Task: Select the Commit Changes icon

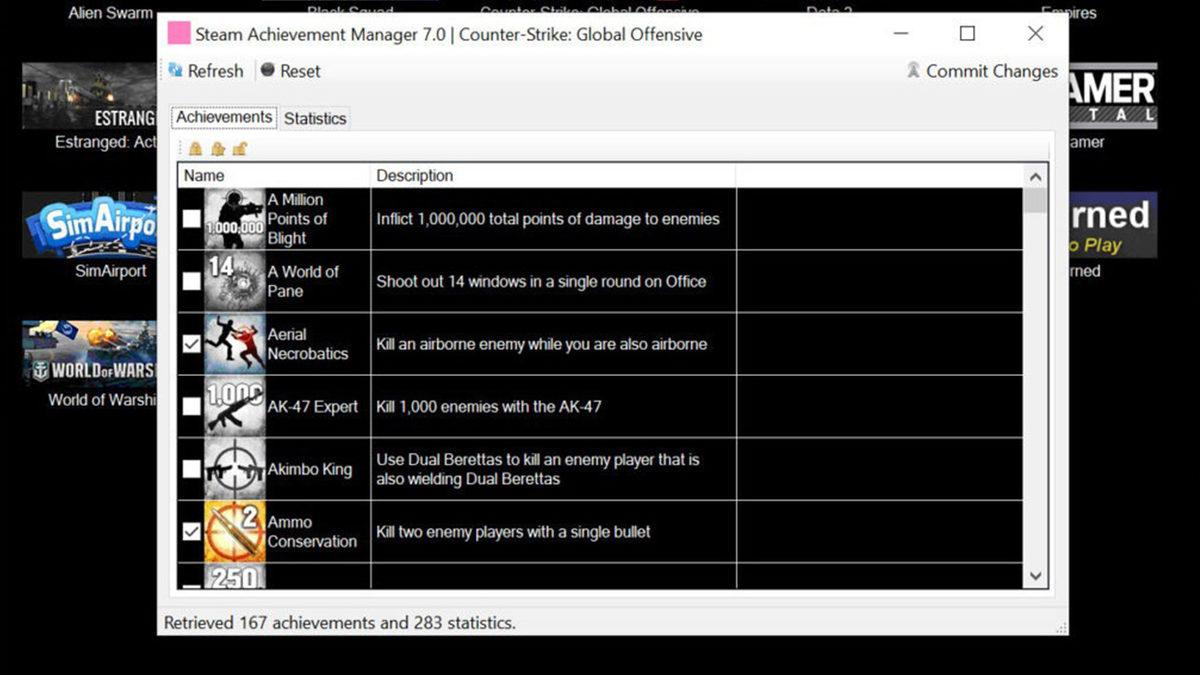Action: click(x=913, y=71)
